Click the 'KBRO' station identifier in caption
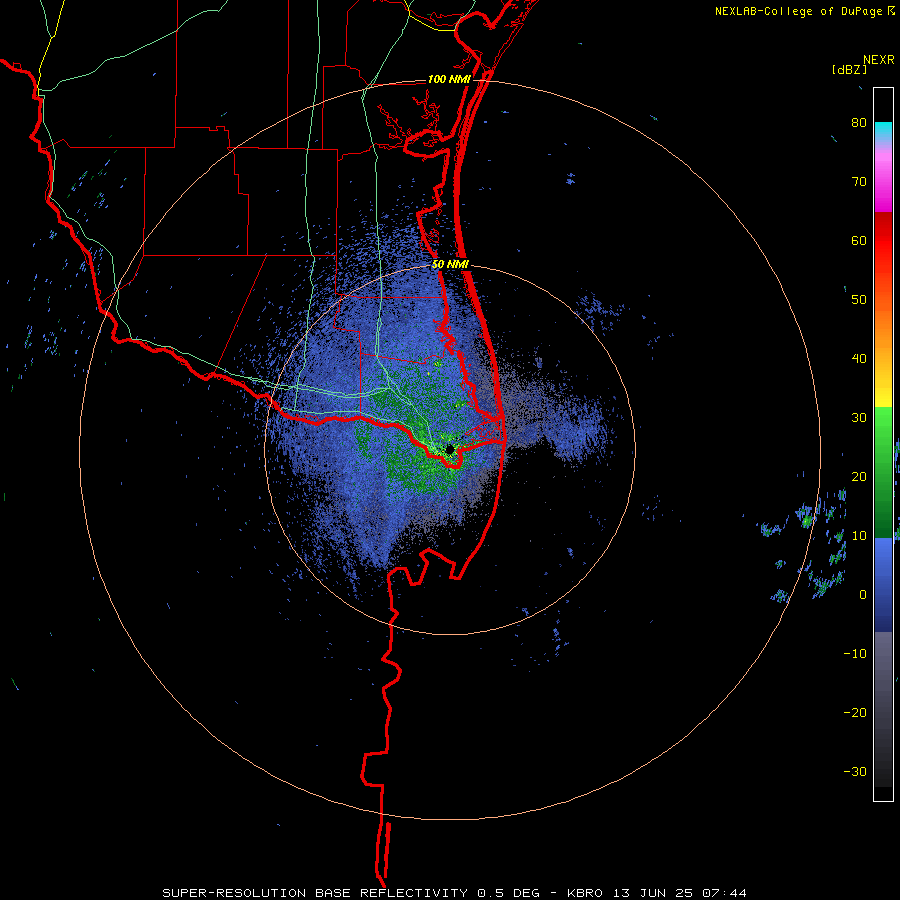This screenshot has height=900, width=900. (588, 893)
